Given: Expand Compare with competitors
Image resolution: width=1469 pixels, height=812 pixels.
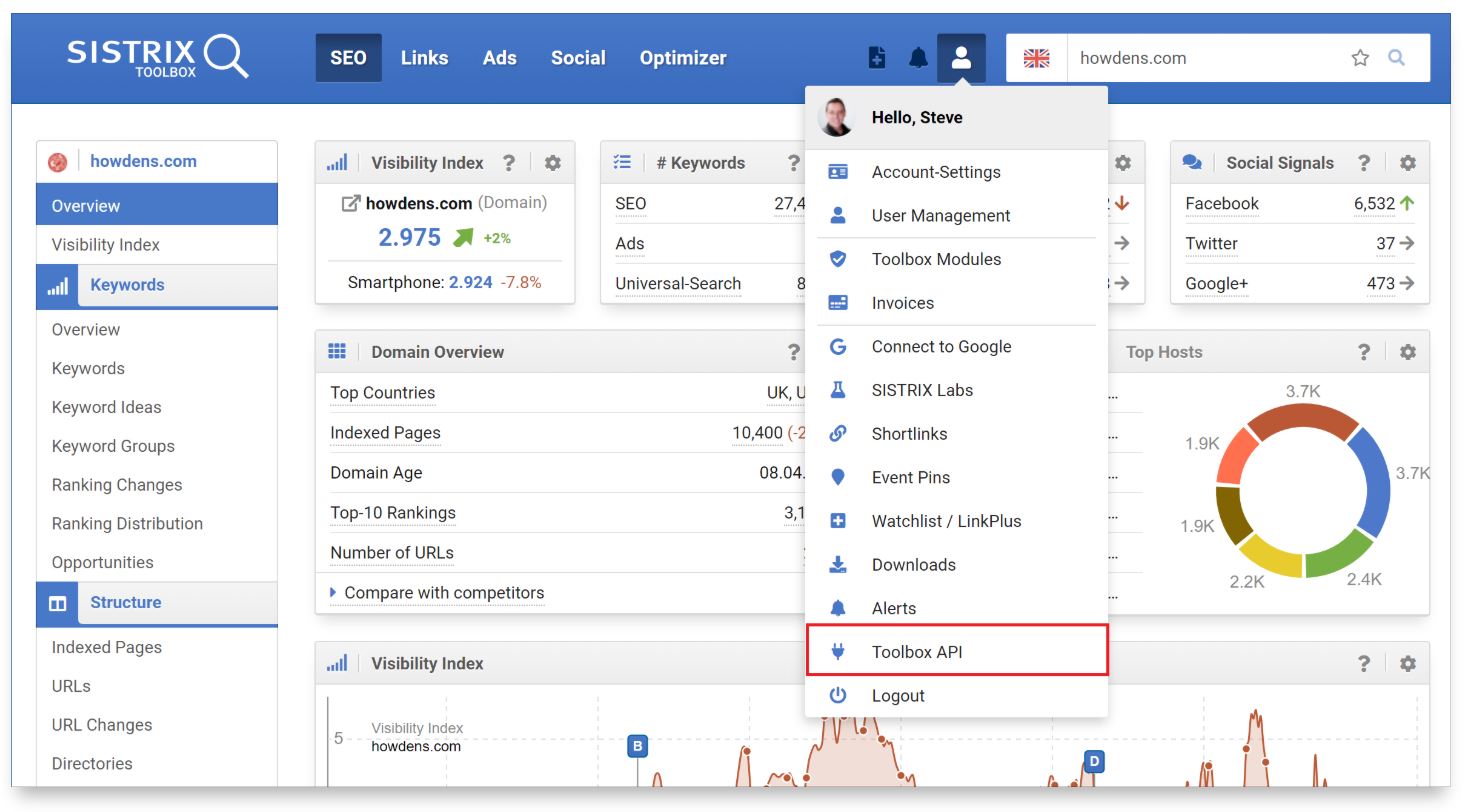Looking at the screenshot, I should 438,592.
